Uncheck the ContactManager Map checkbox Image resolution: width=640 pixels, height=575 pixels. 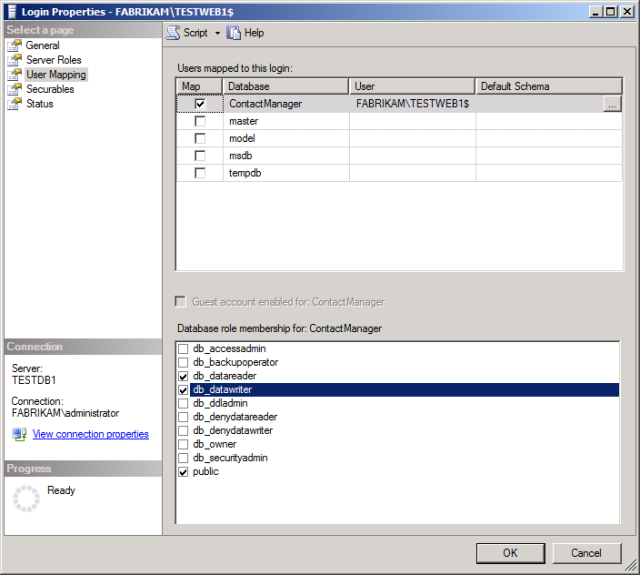[200, 103]
